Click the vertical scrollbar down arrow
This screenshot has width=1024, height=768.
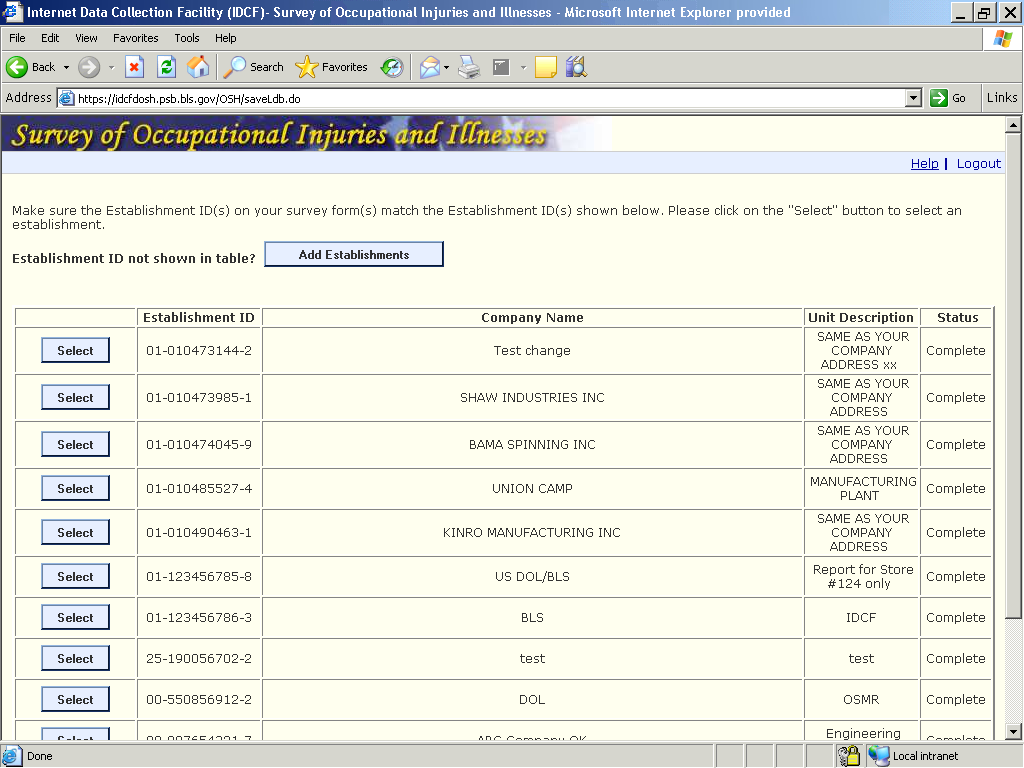(1012, 731)
